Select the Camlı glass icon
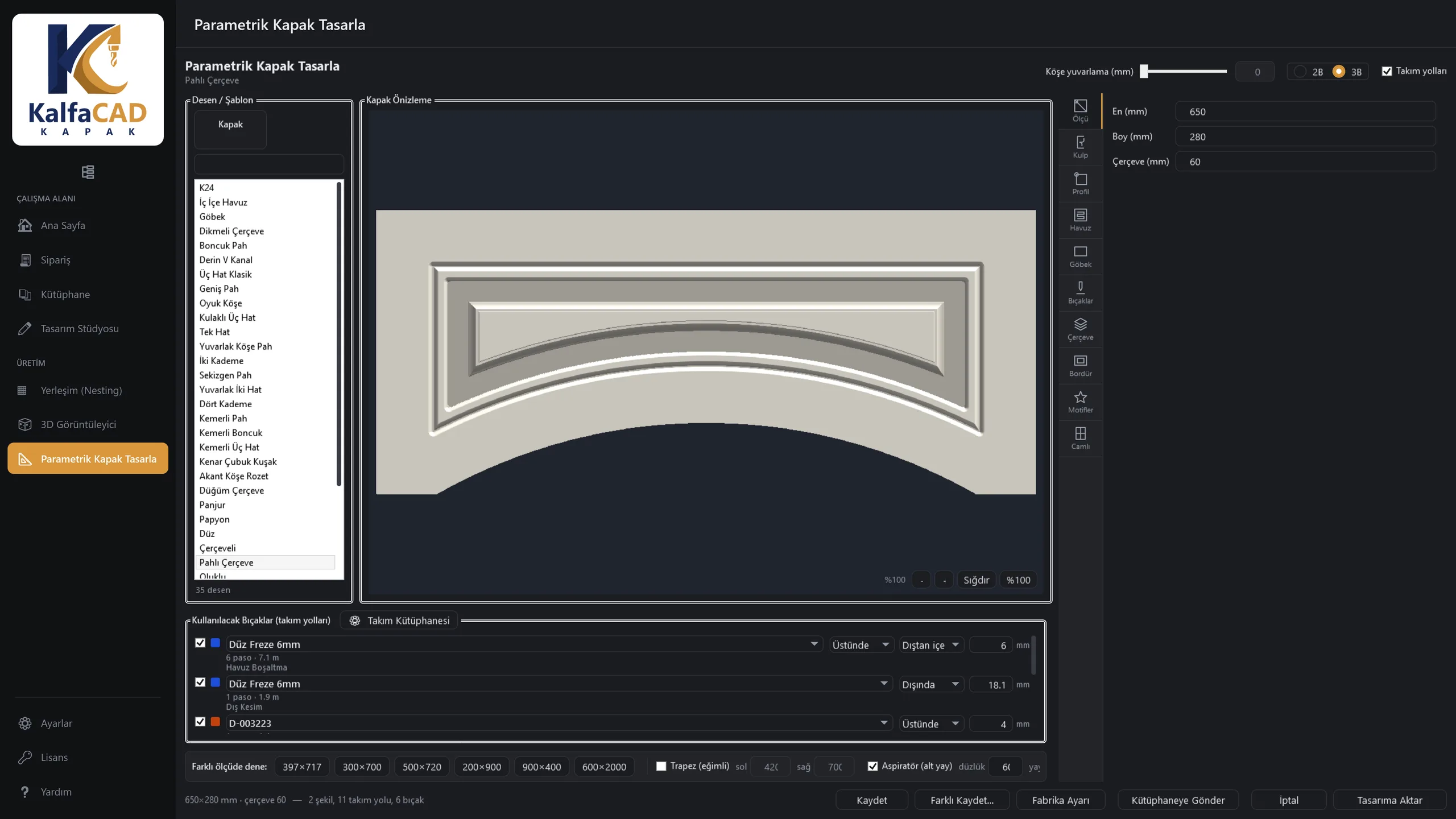The width and height of the screenshot is (1456, 819). point(1080,439)
